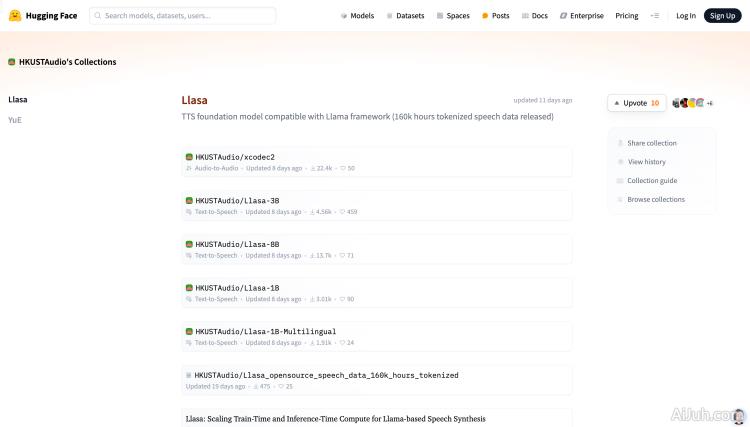Click the Pricing link
The height and width of the screenshot is (427, 750).
coord(626,16)
